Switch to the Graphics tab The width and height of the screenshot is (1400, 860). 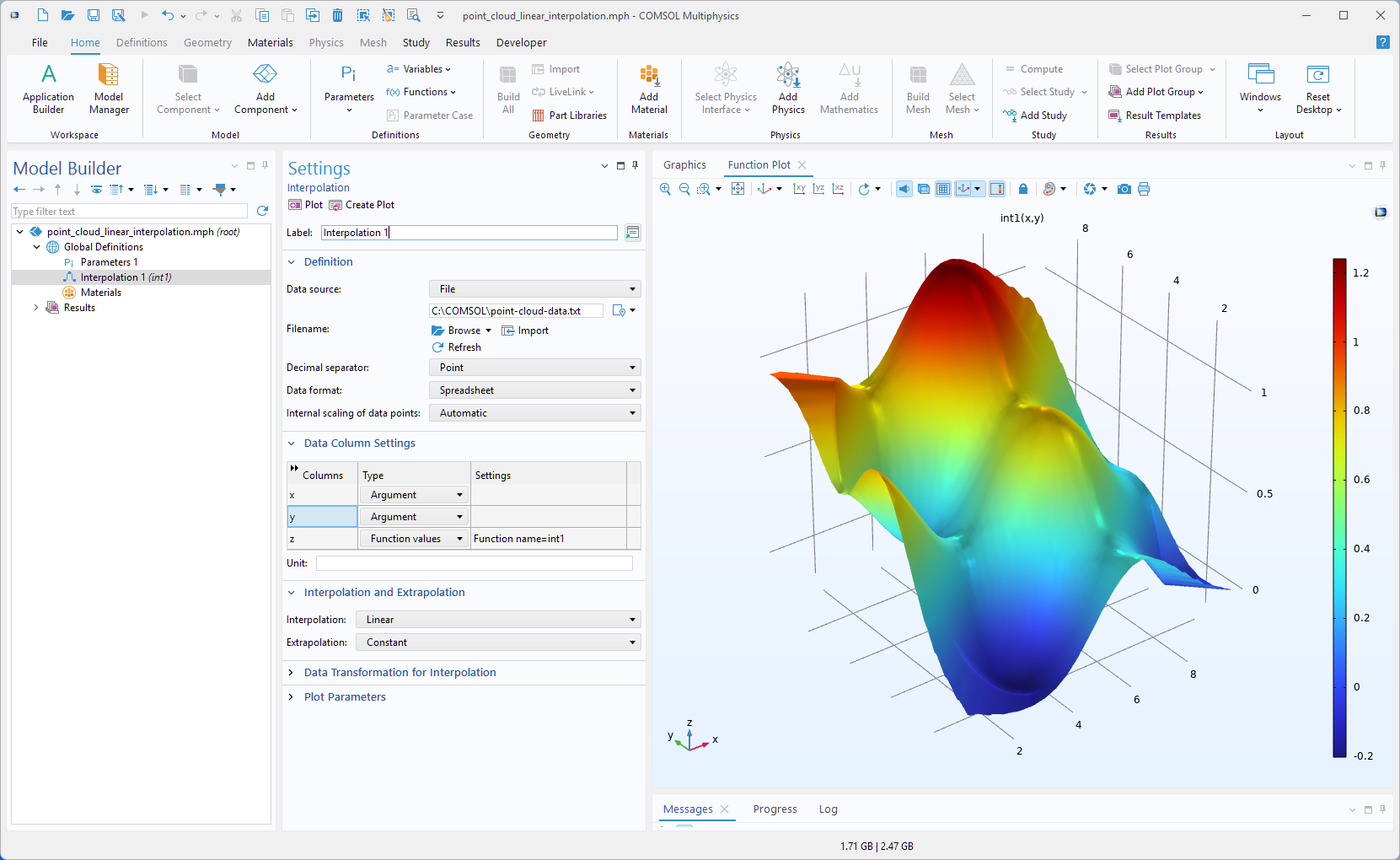coord(684,165)
